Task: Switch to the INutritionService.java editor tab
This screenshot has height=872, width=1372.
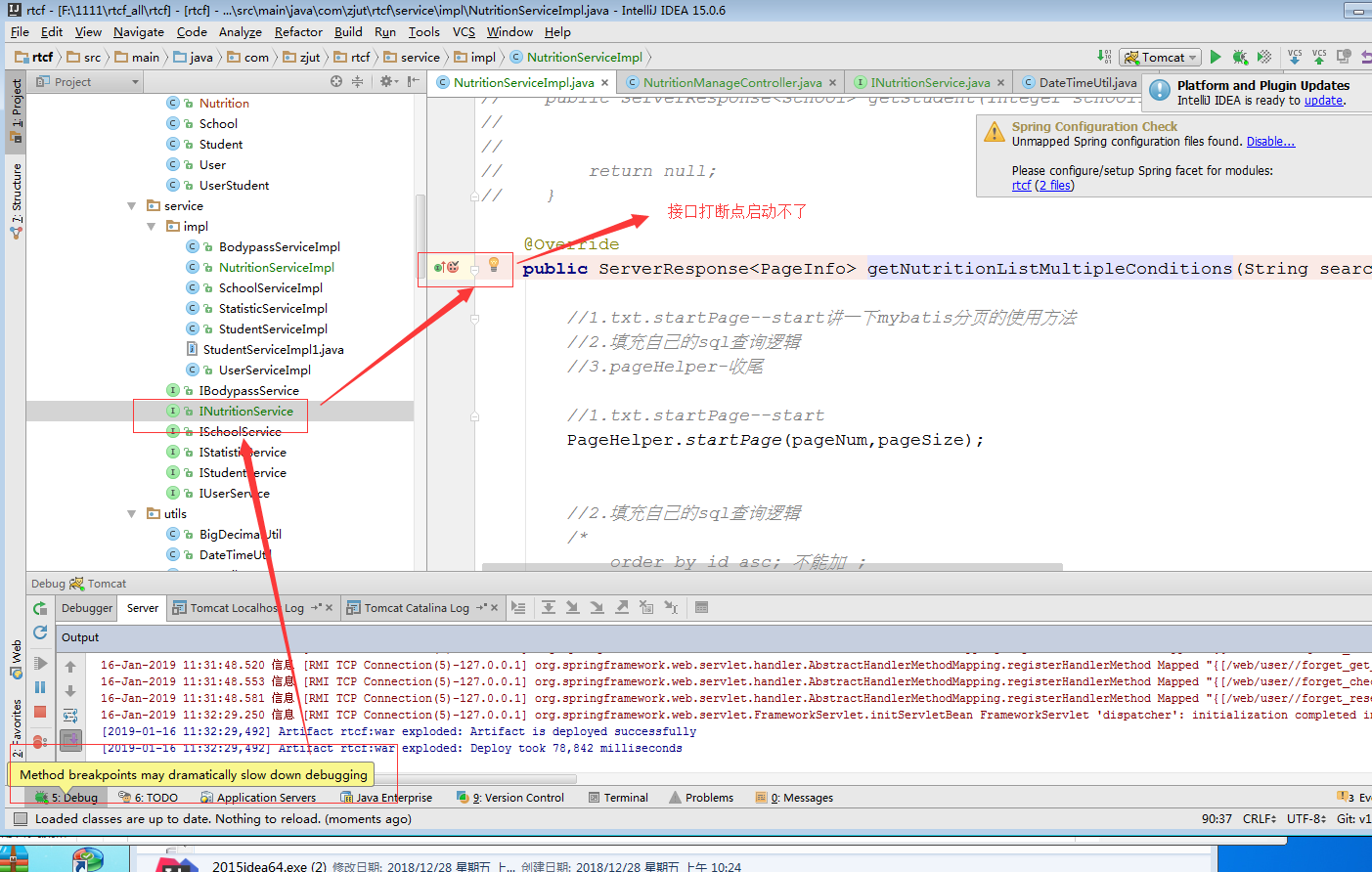Action: click(930, 82)
